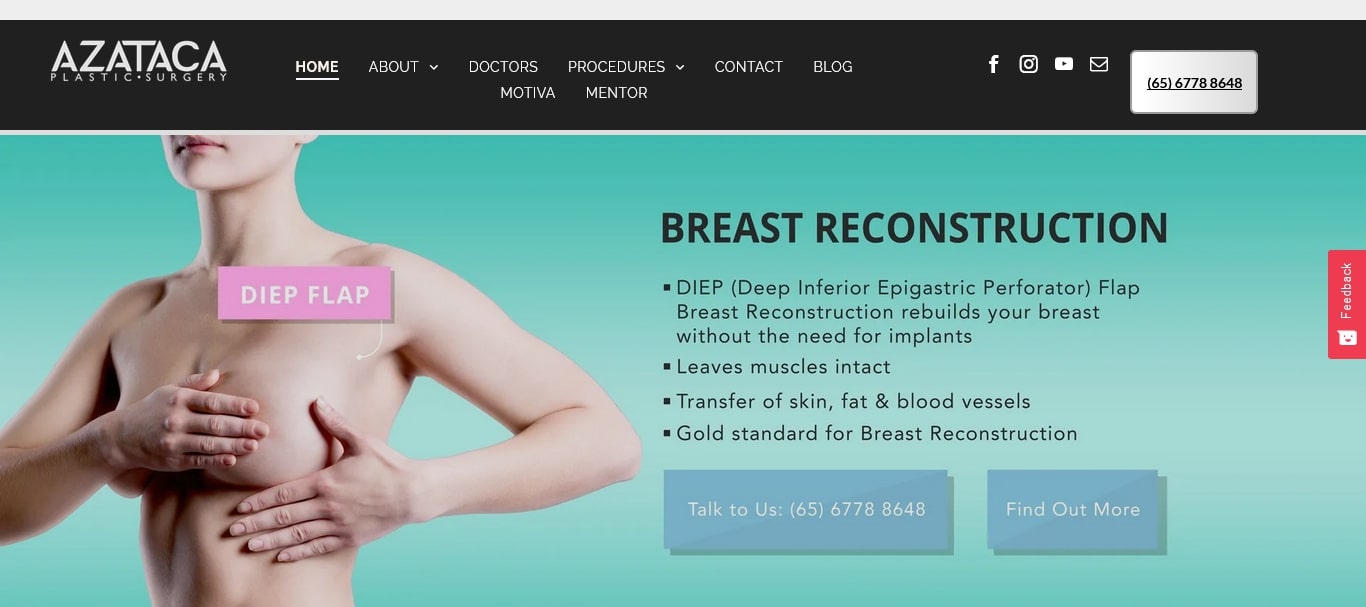Click the Azataca Plastic Surgery logo
Screen dimensions: 1366x607
[139, 61]
